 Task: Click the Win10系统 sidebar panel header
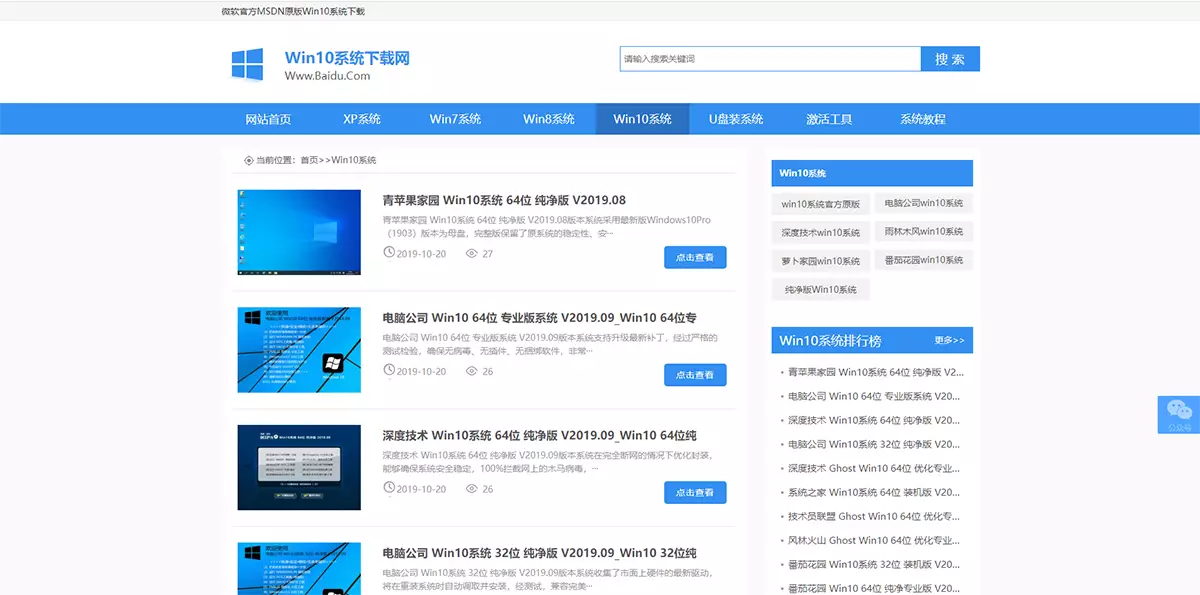tap(871, 172)
